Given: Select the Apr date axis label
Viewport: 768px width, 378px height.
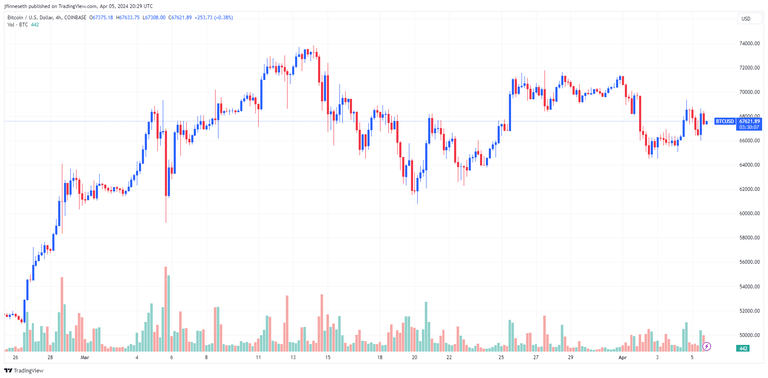Looking at the screenshot, I should tap(623, 358).
